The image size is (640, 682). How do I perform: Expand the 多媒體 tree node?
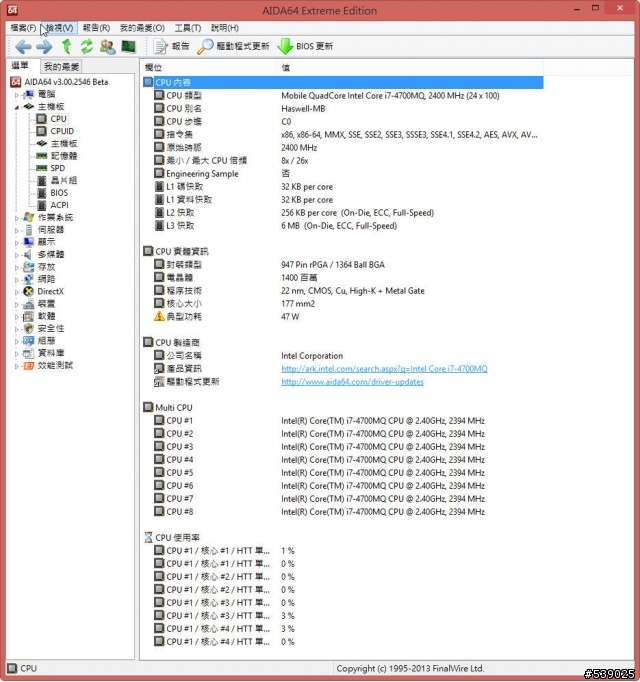[17, 255]
